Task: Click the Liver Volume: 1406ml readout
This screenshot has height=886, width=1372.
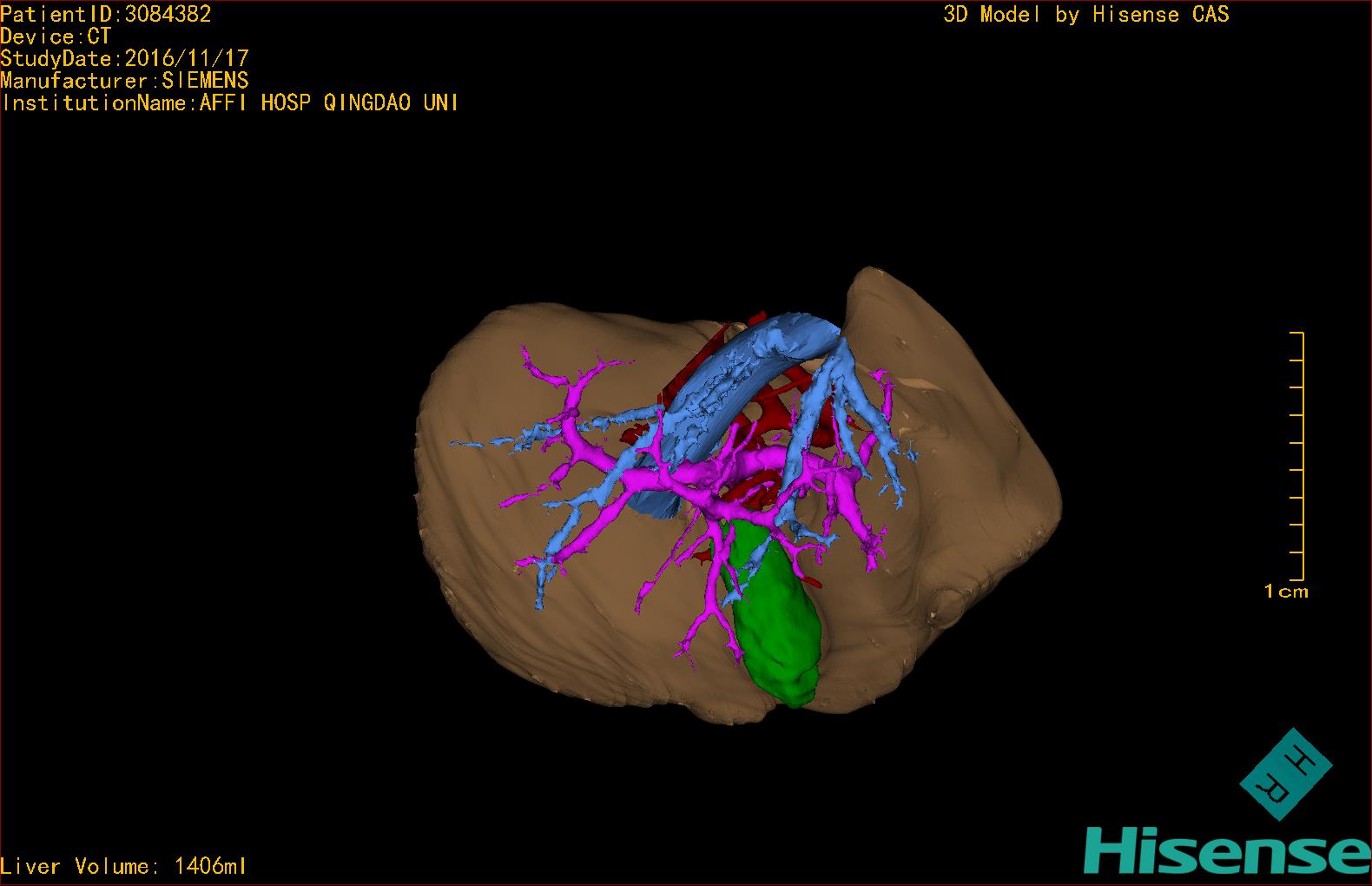Action: coord(124,866)
